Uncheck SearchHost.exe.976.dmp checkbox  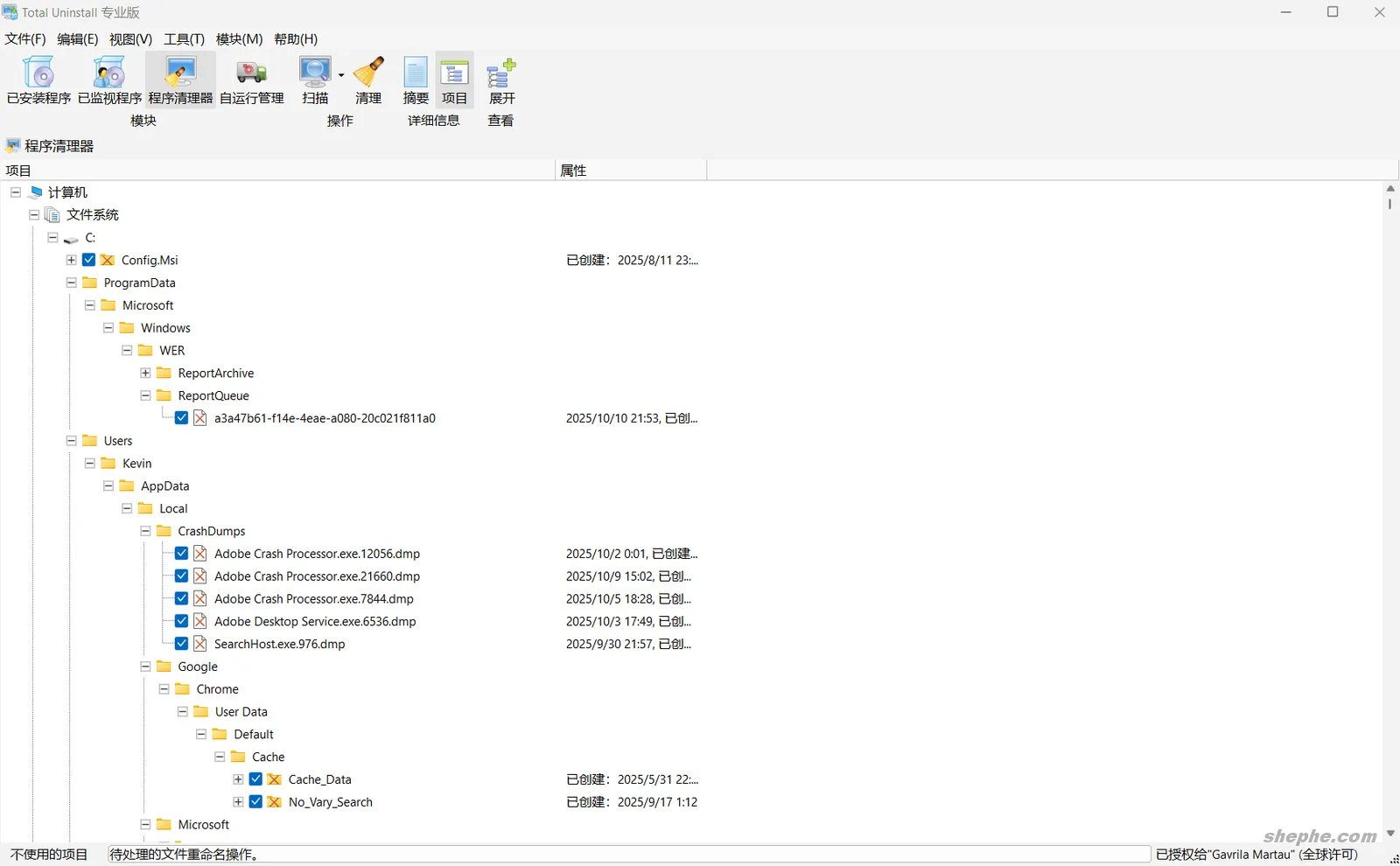coord(182,644)
